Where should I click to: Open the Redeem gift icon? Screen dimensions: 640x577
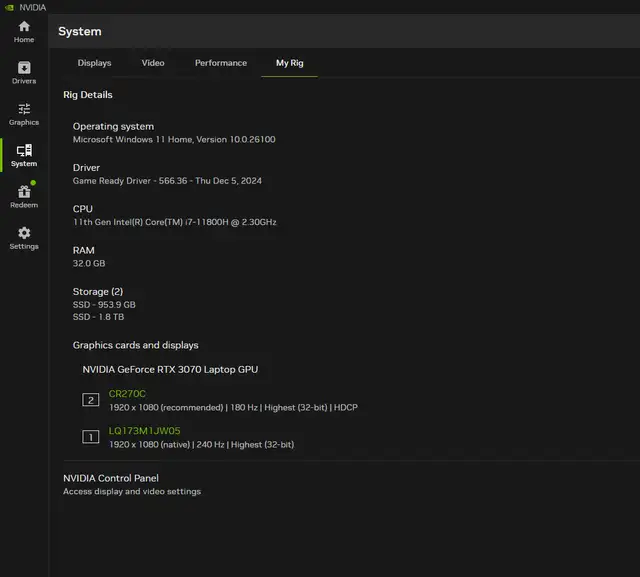pos(24,191)
